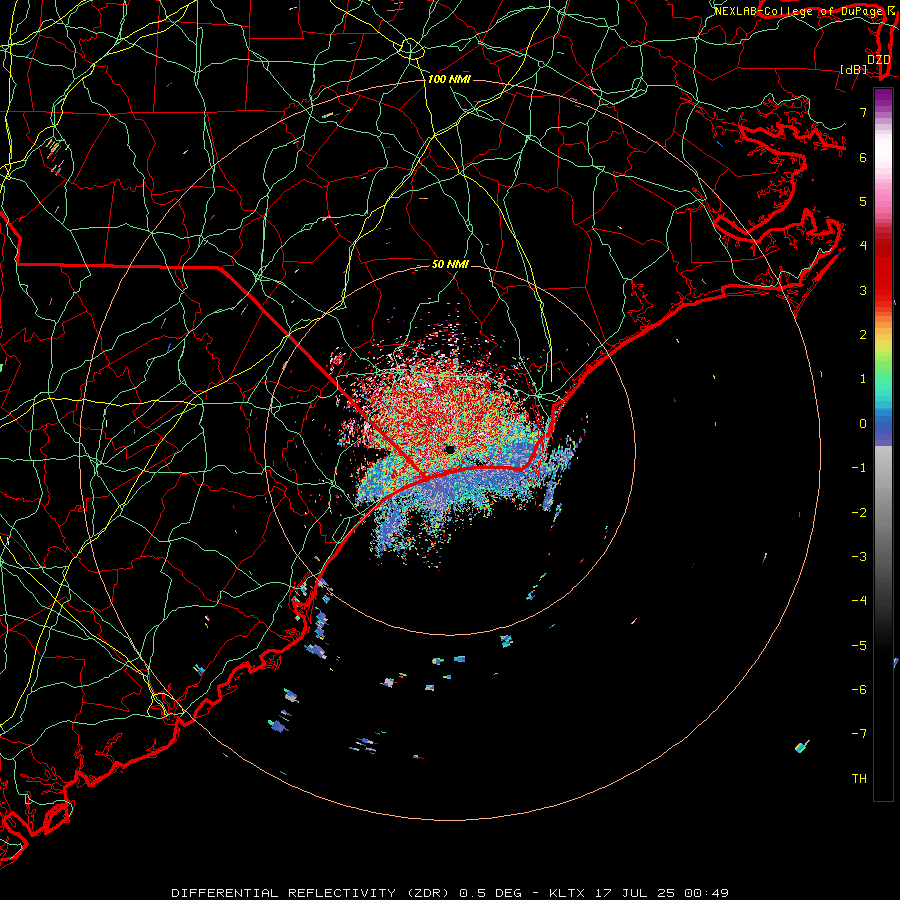Click the 100 NMI range ring label
This screenshot has height=900, width=900.
coord(449,79)
